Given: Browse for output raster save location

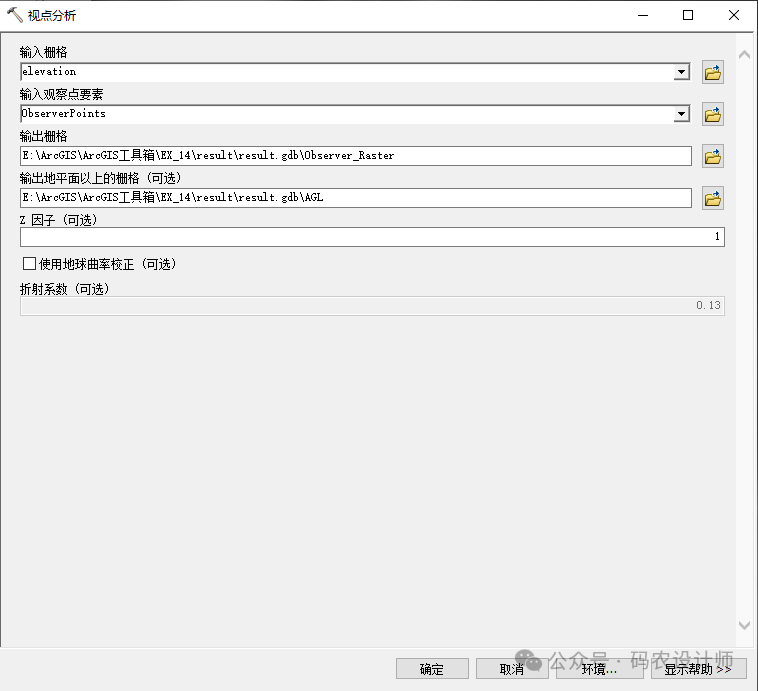Looking at the screenshot, I should 713,157.
